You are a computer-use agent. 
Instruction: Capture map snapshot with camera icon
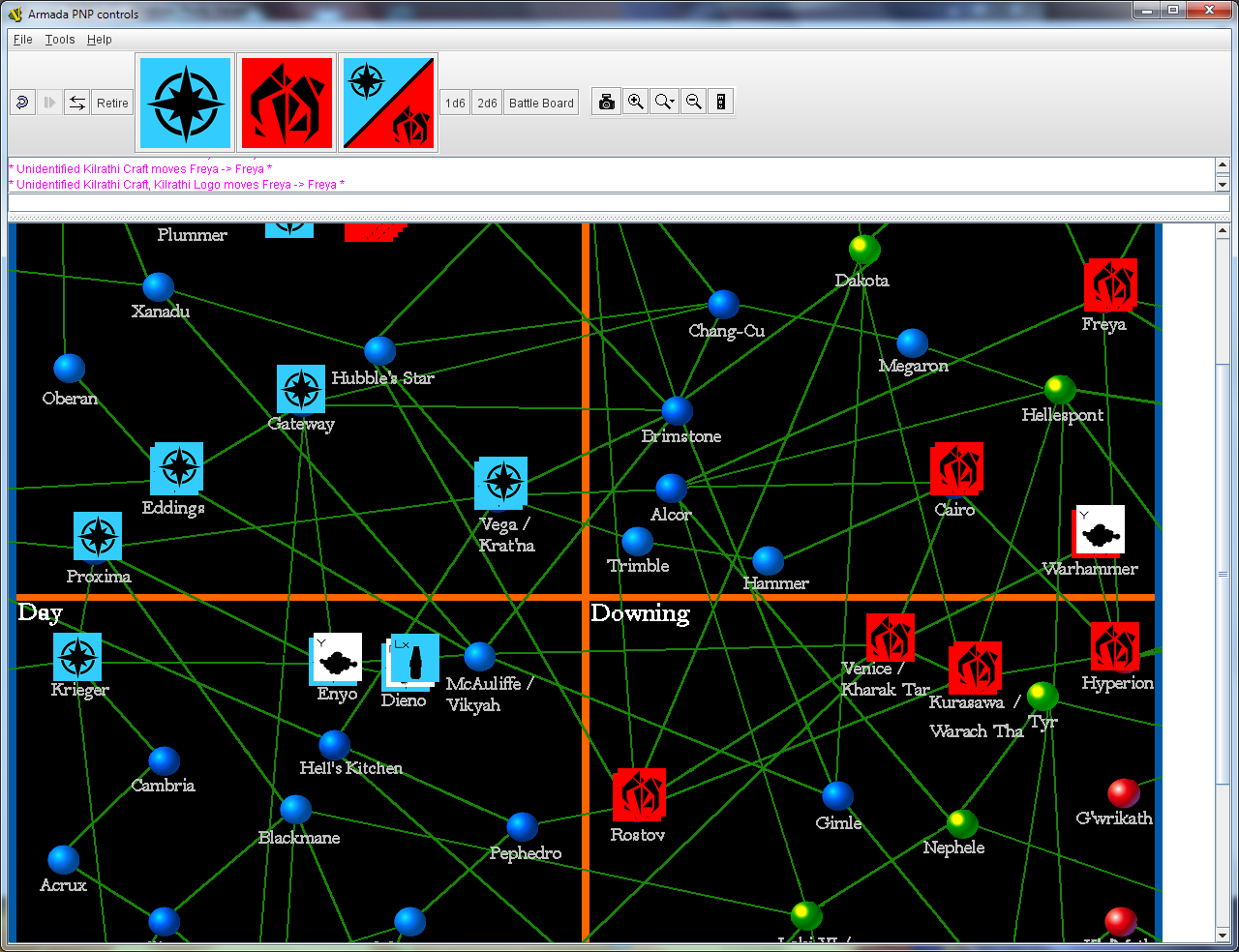tap(607, 103)
